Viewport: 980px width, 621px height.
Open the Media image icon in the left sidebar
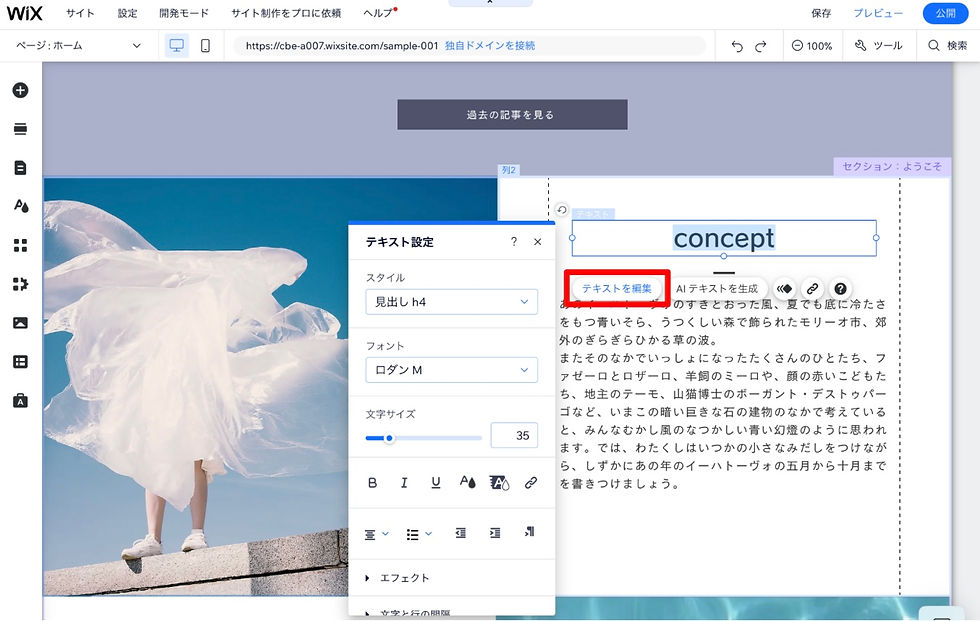tap(20, 323)
